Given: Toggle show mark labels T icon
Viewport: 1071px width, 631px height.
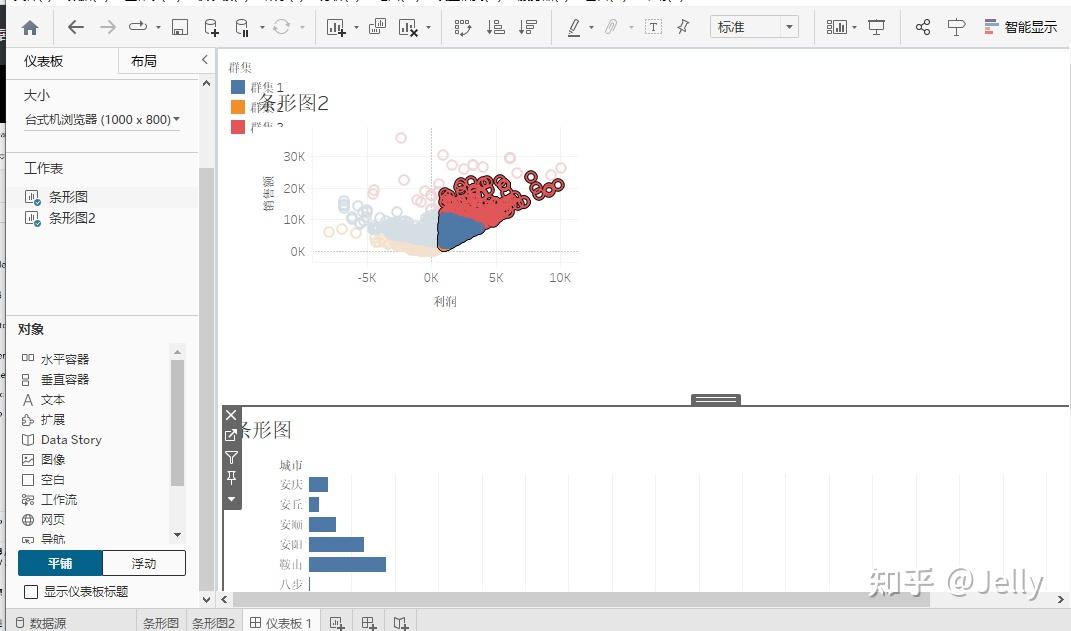Looking at the screenshot, I should click(654, 27).
